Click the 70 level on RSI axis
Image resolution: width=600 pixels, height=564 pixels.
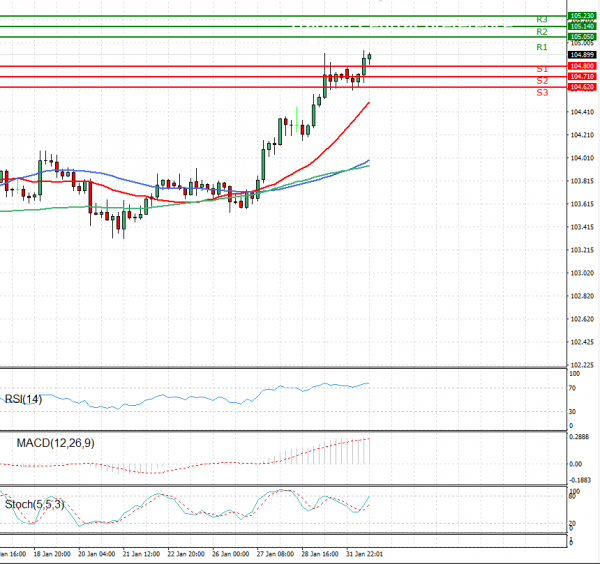pos(572,388)
